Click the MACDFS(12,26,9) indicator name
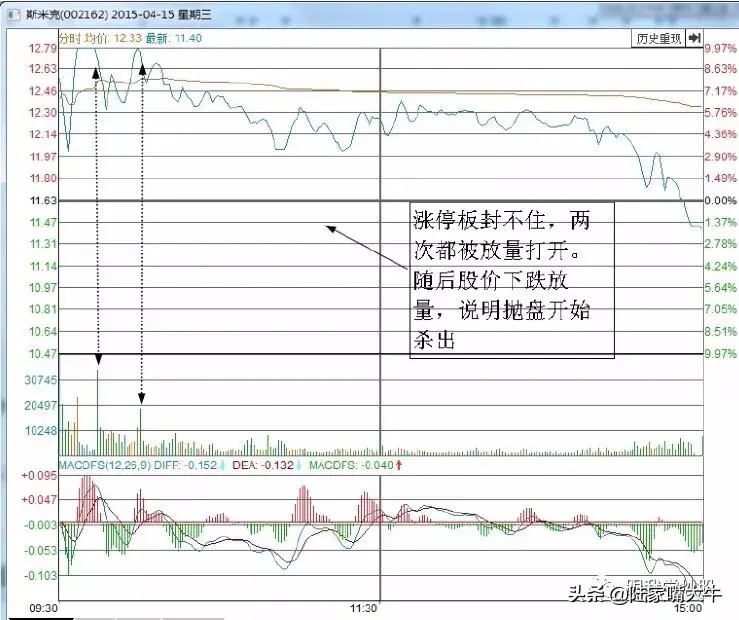Image resolution: width=739 pixels, height=620 pixels. pyautogui.click(x=105, y=465)
